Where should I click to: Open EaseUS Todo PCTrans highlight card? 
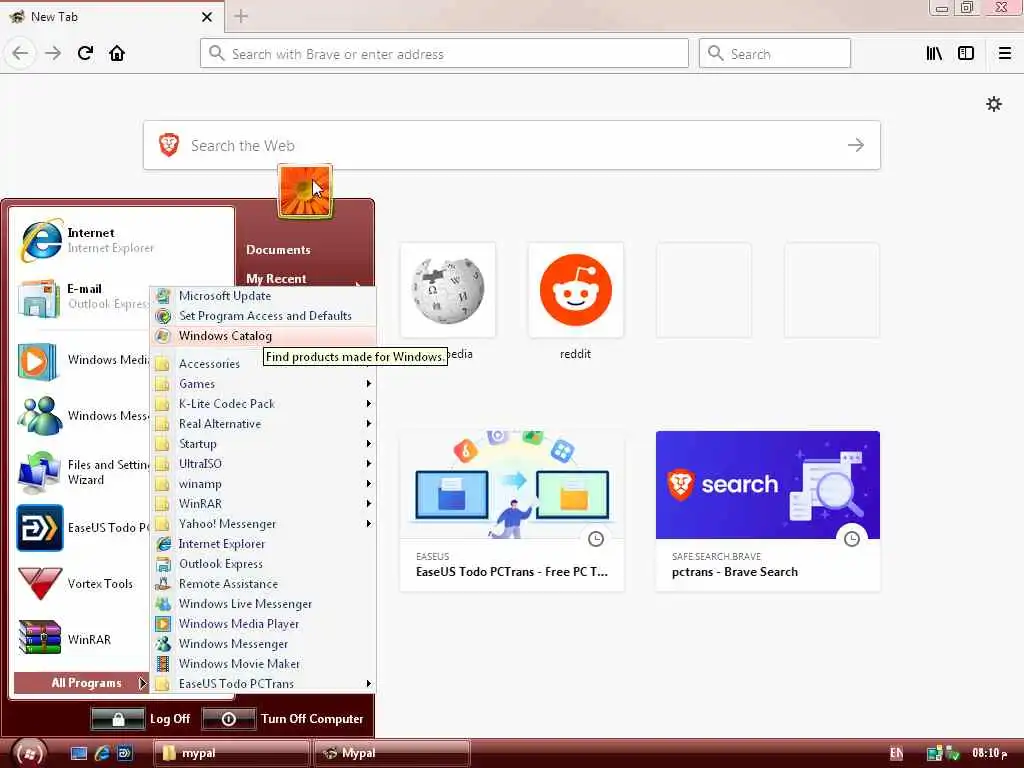pos(512,511)
